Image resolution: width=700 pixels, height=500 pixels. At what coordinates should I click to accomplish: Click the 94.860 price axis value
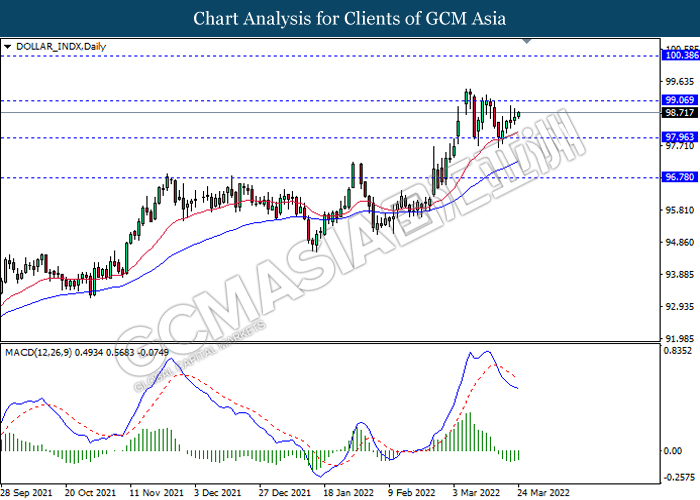[x=679, y=242]
